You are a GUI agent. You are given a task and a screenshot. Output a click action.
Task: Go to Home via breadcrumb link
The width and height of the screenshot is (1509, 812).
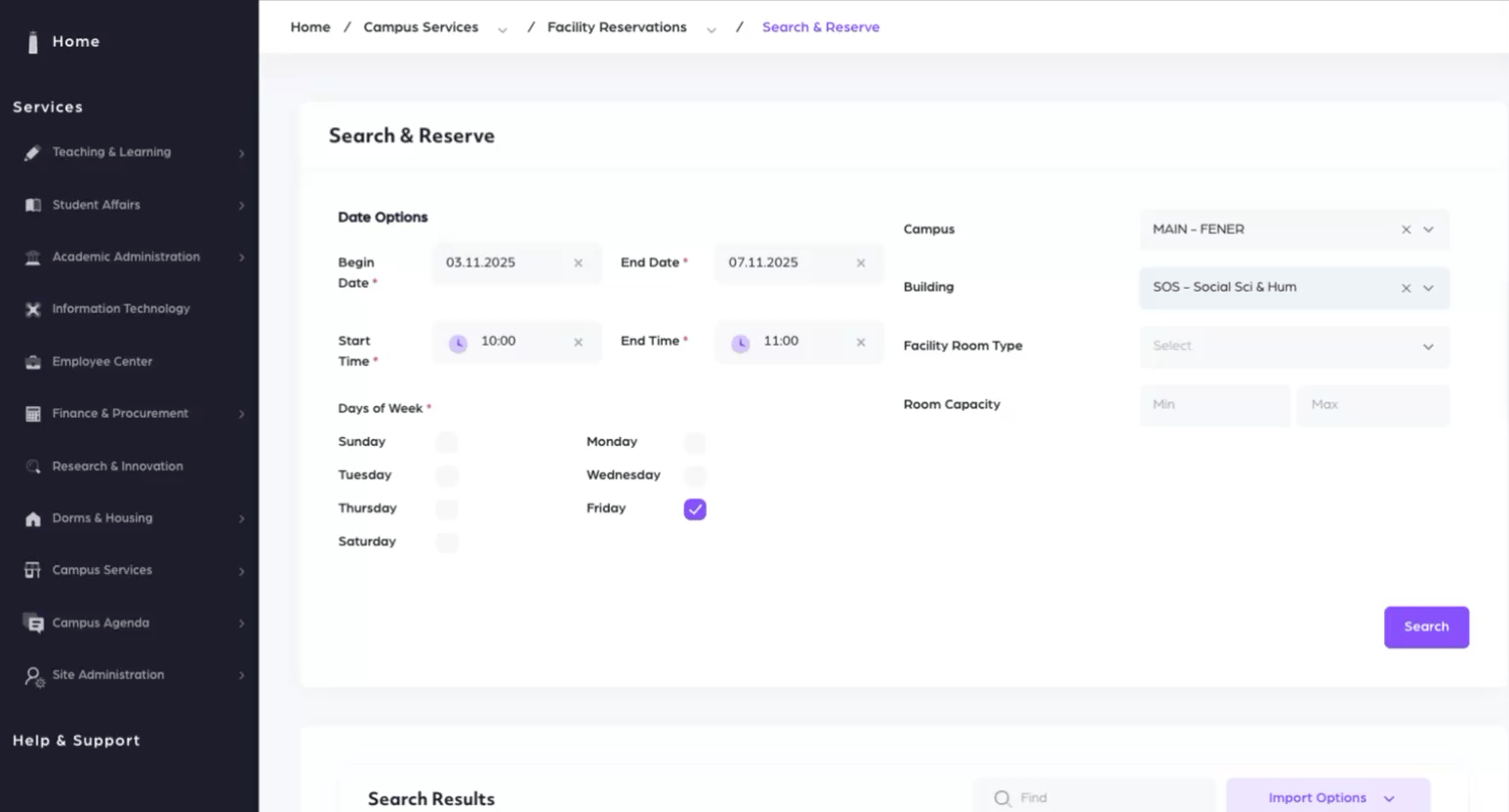click(x=309, y=27)
